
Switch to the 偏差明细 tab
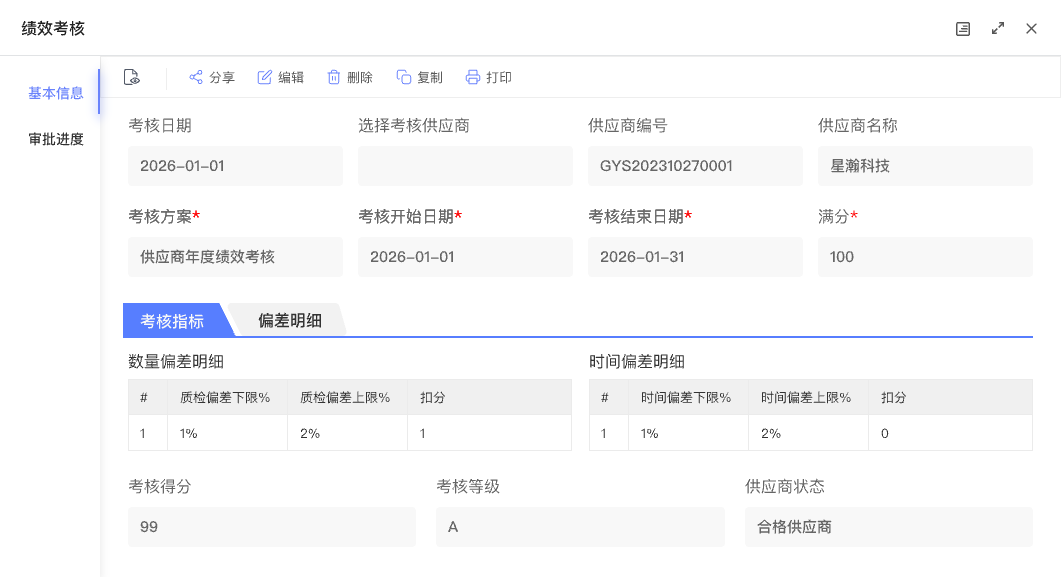point(292,320)
